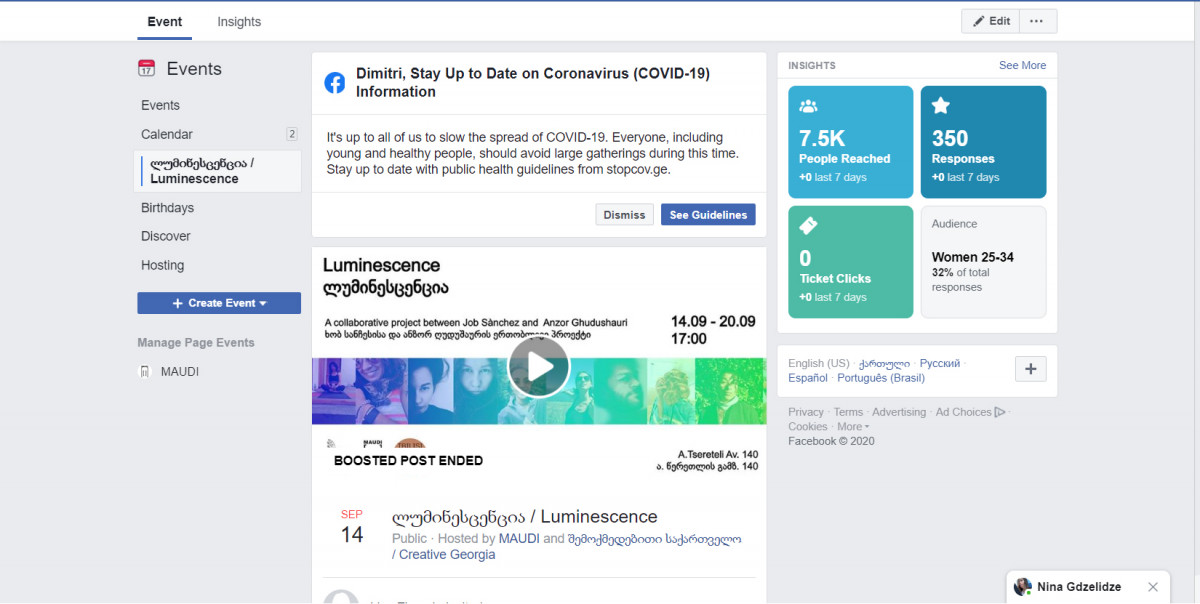Switch to the Insights tab
Viewport: 1200px width, 604px height.
coord(239,22)
